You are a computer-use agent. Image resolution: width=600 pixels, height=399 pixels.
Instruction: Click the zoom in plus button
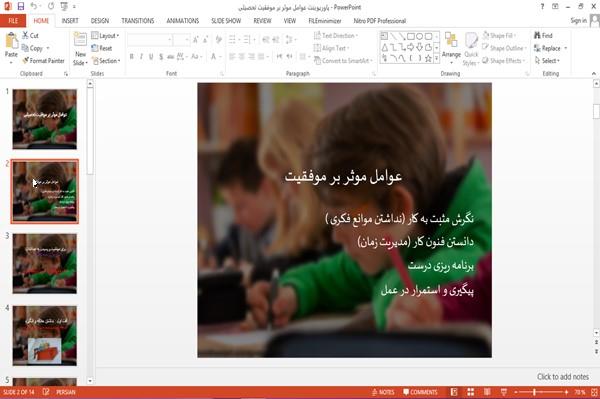pyautogui.click(x=566, y=392)
